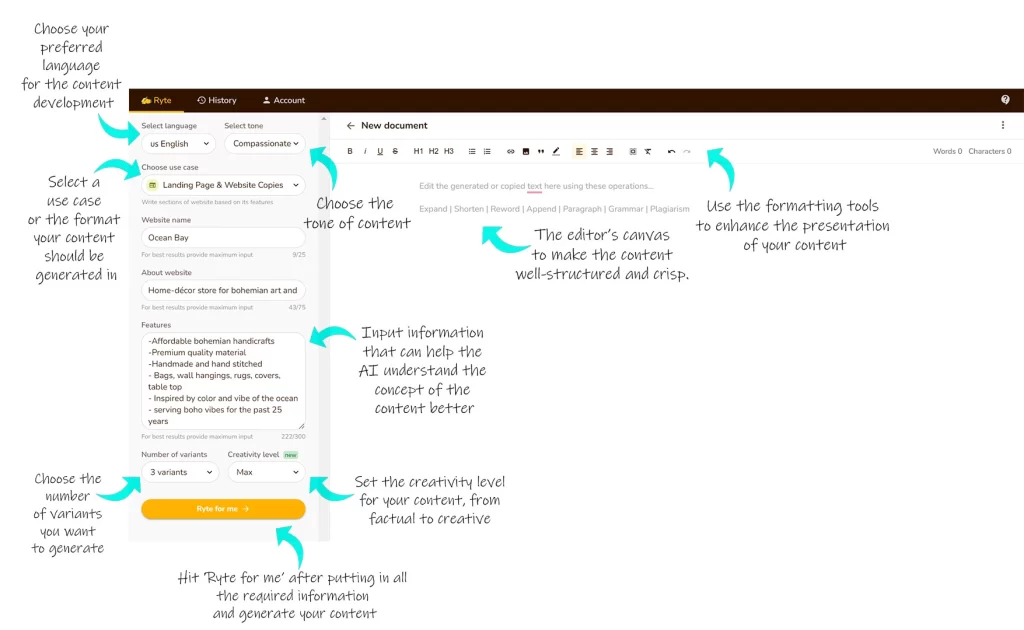Click the About website input field

click(223, 291)
